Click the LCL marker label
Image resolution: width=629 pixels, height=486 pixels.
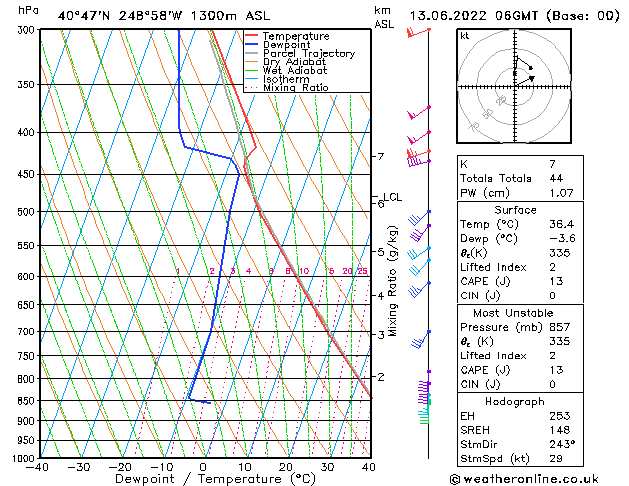pyautogui.click(x=392, y=197)
